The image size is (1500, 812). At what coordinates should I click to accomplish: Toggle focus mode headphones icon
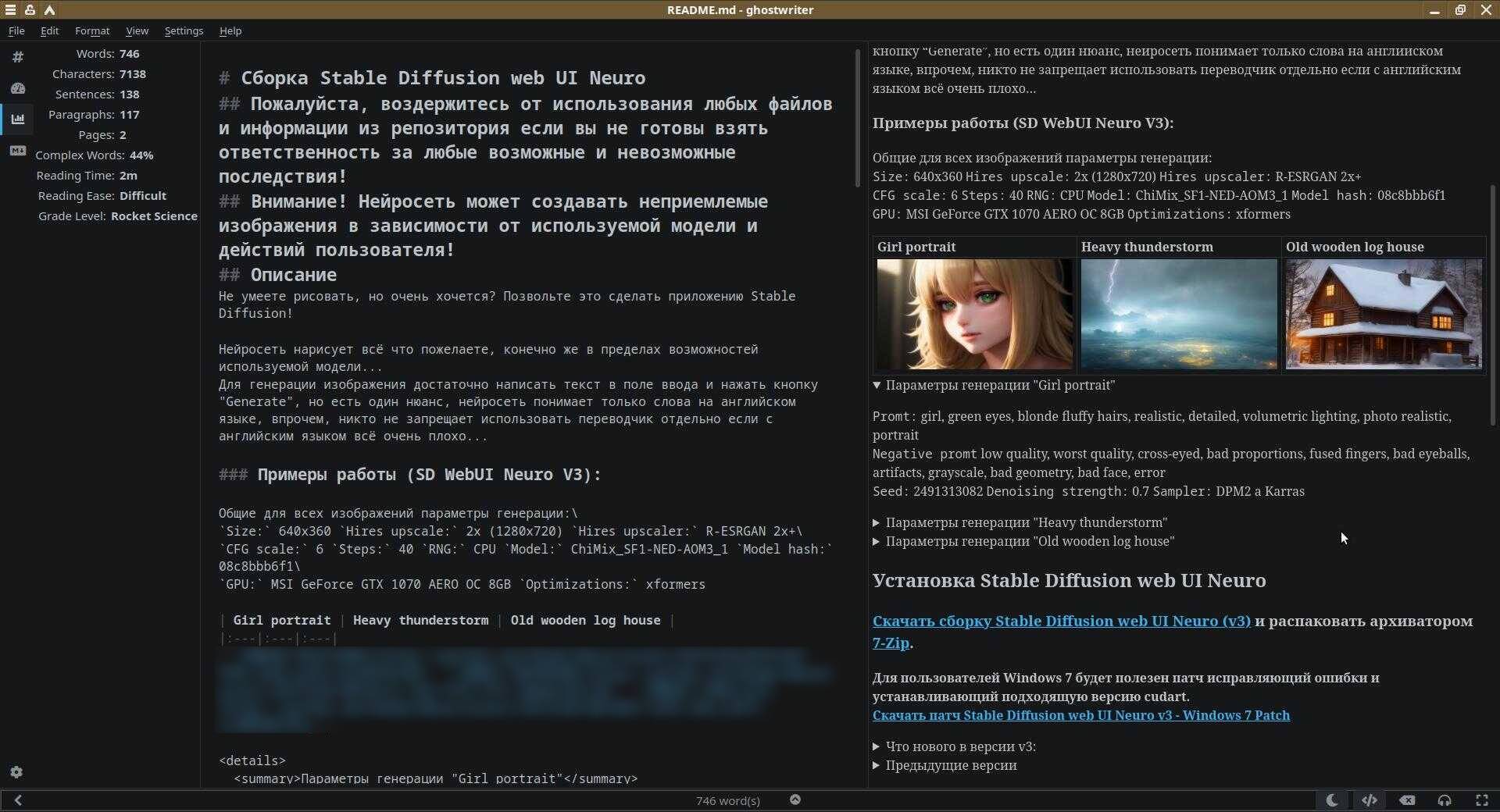pyautogui.click(x=1445, y=800)
